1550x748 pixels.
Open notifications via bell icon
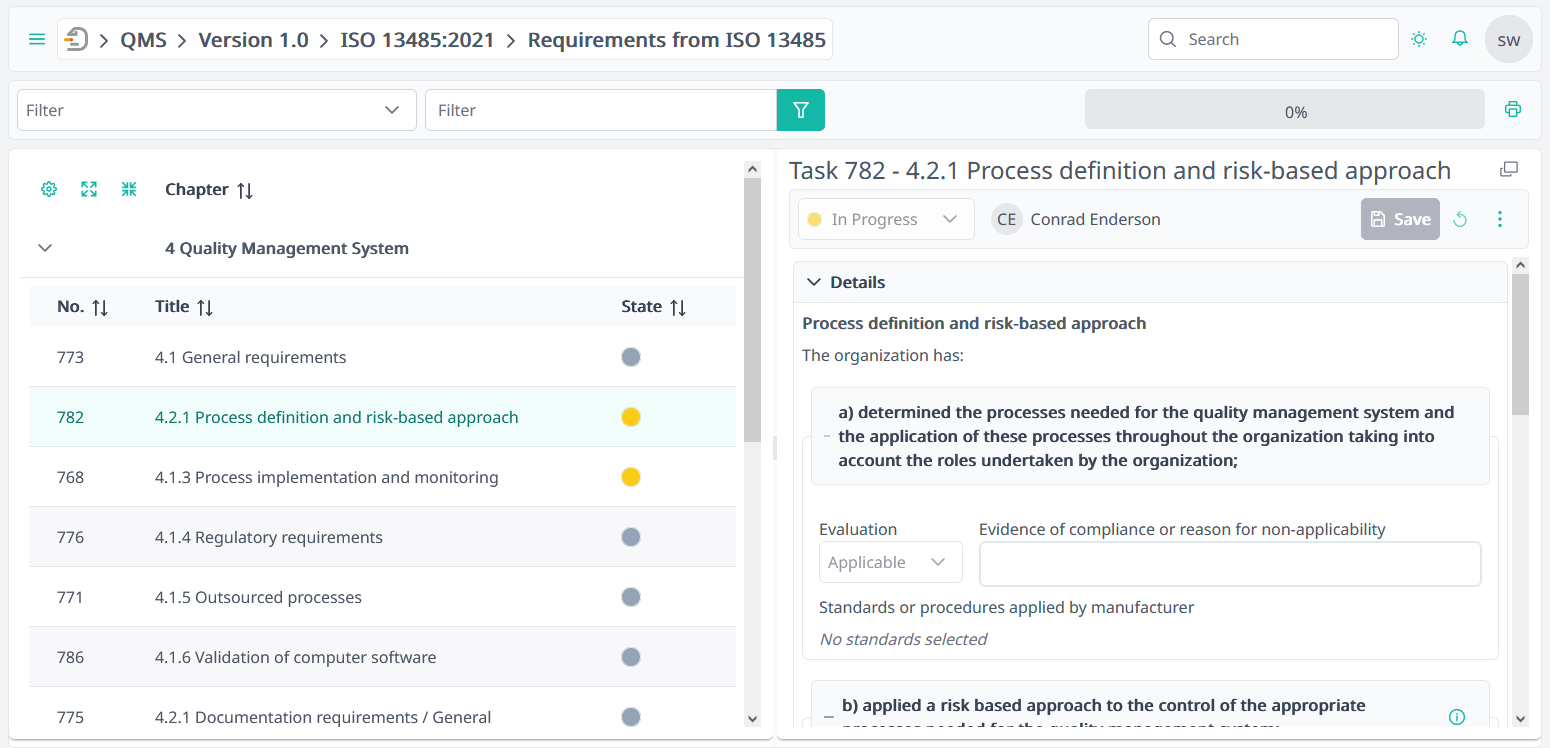coord(1459,39)
